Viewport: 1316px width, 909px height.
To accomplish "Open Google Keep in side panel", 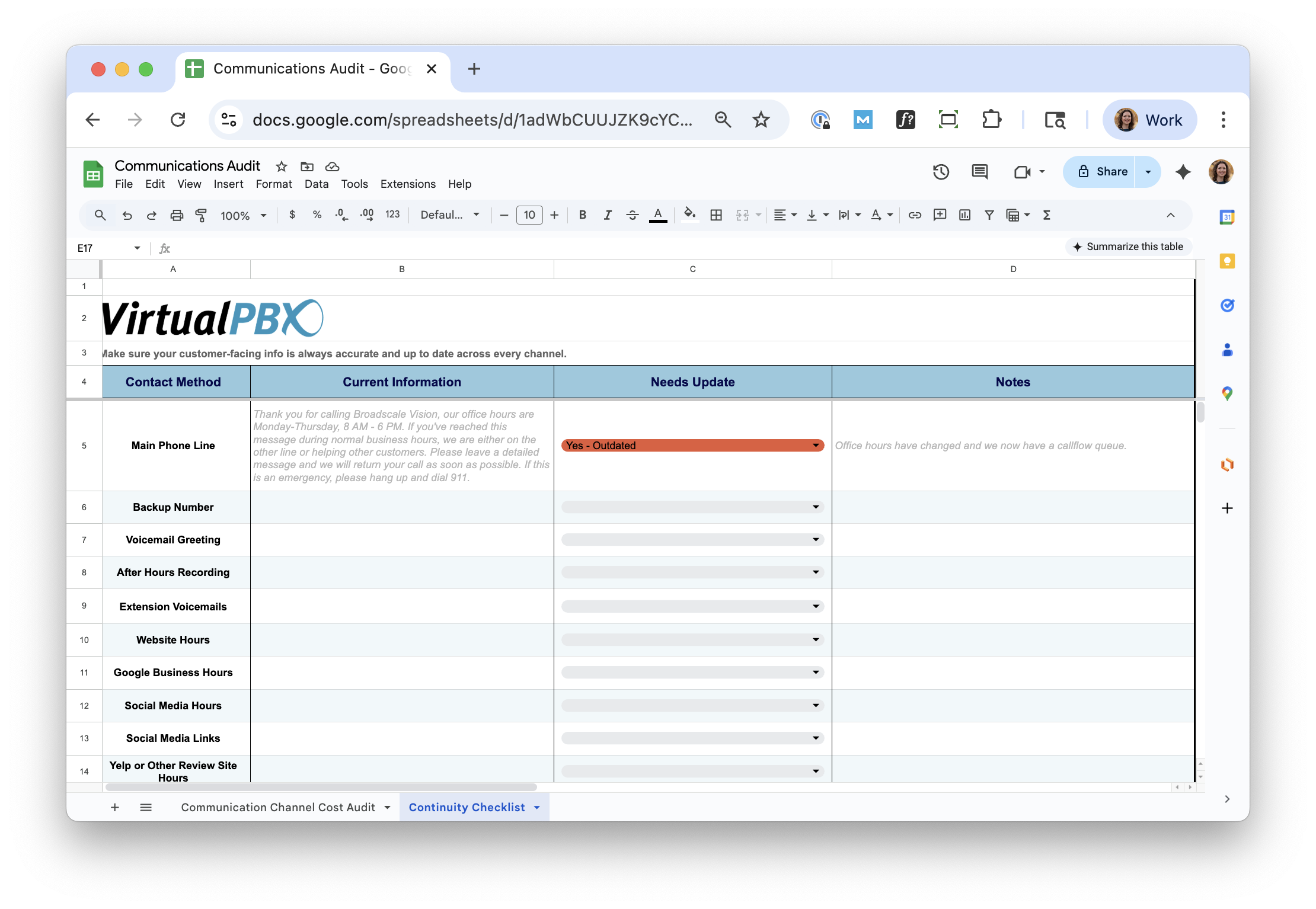I will (1227, 261).
